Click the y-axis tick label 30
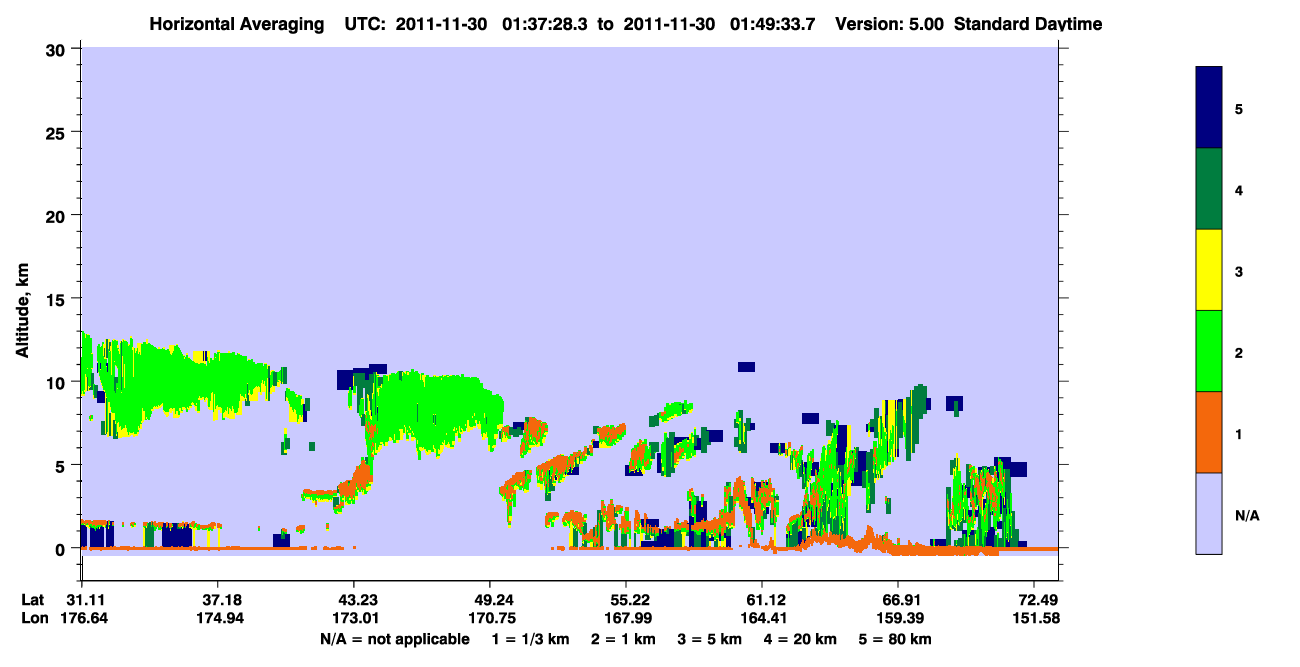1300x667 pixels. 58,49
